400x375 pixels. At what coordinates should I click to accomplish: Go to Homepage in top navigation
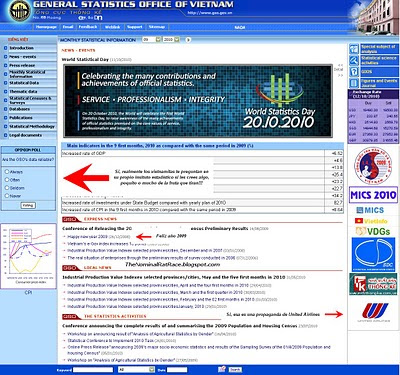[x=46, y=27]
